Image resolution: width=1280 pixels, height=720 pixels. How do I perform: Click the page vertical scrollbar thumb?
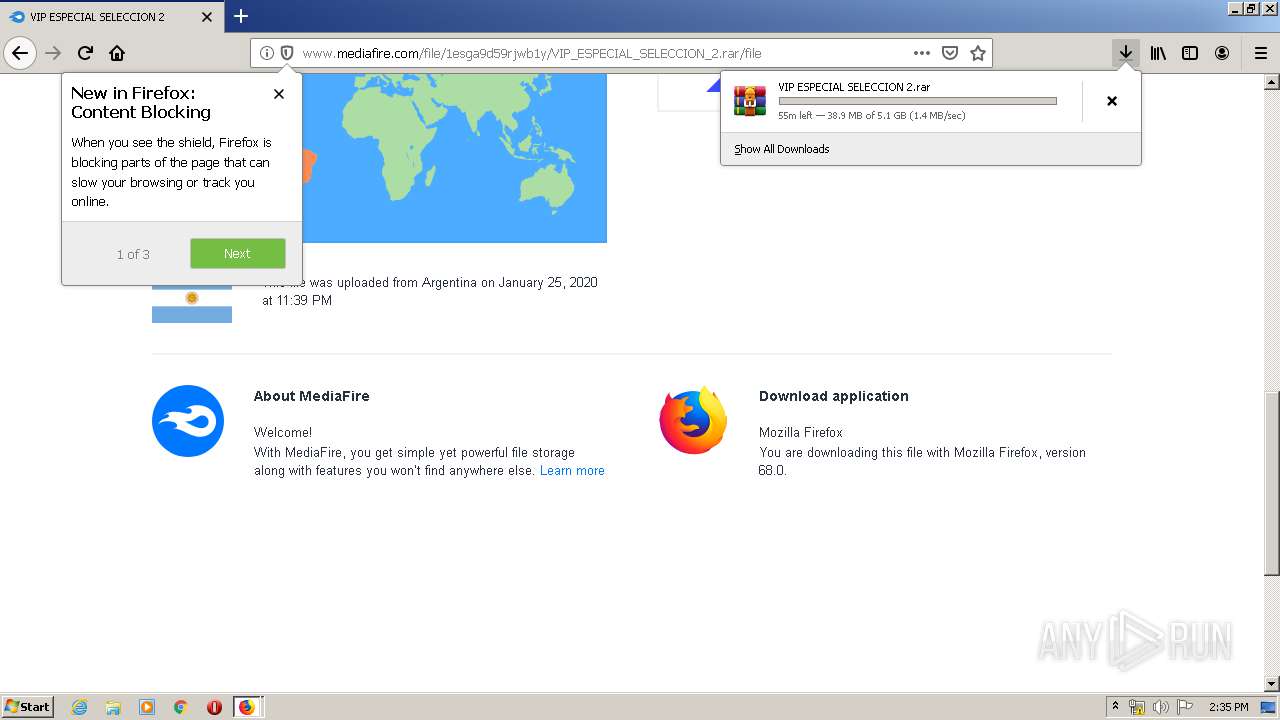1271,483
